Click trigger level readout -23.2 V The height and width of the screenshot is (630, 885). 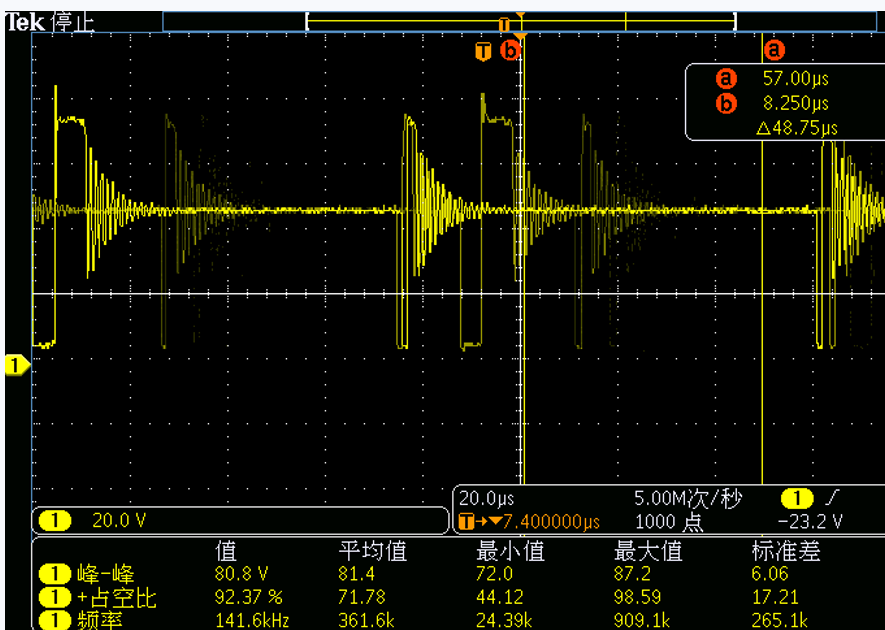pos(810,522)
